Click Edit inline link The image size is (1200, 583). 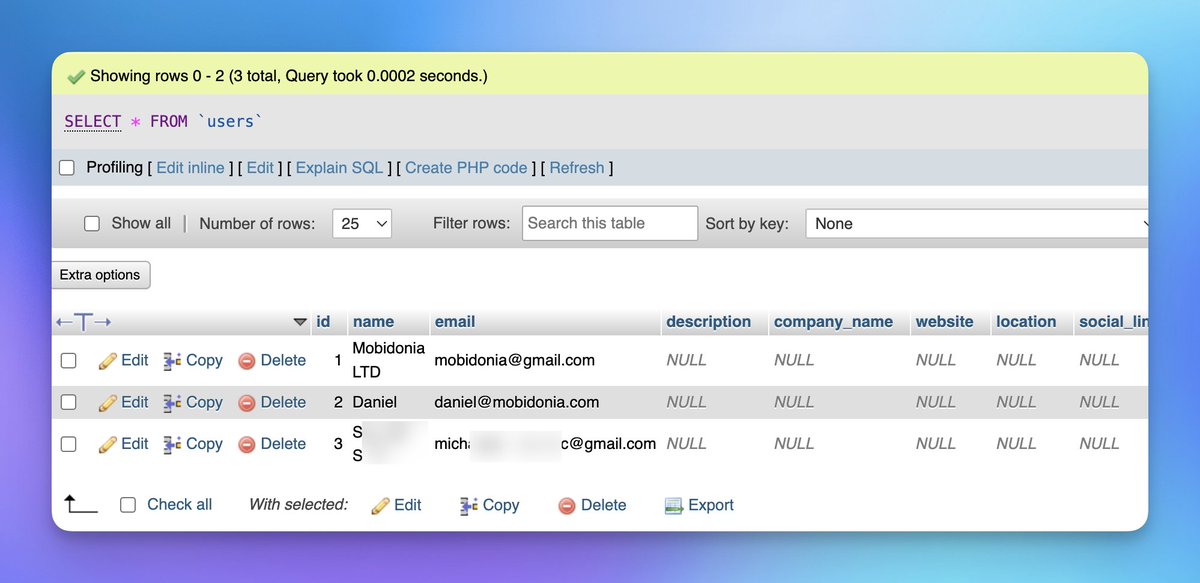tap(190, 168)
